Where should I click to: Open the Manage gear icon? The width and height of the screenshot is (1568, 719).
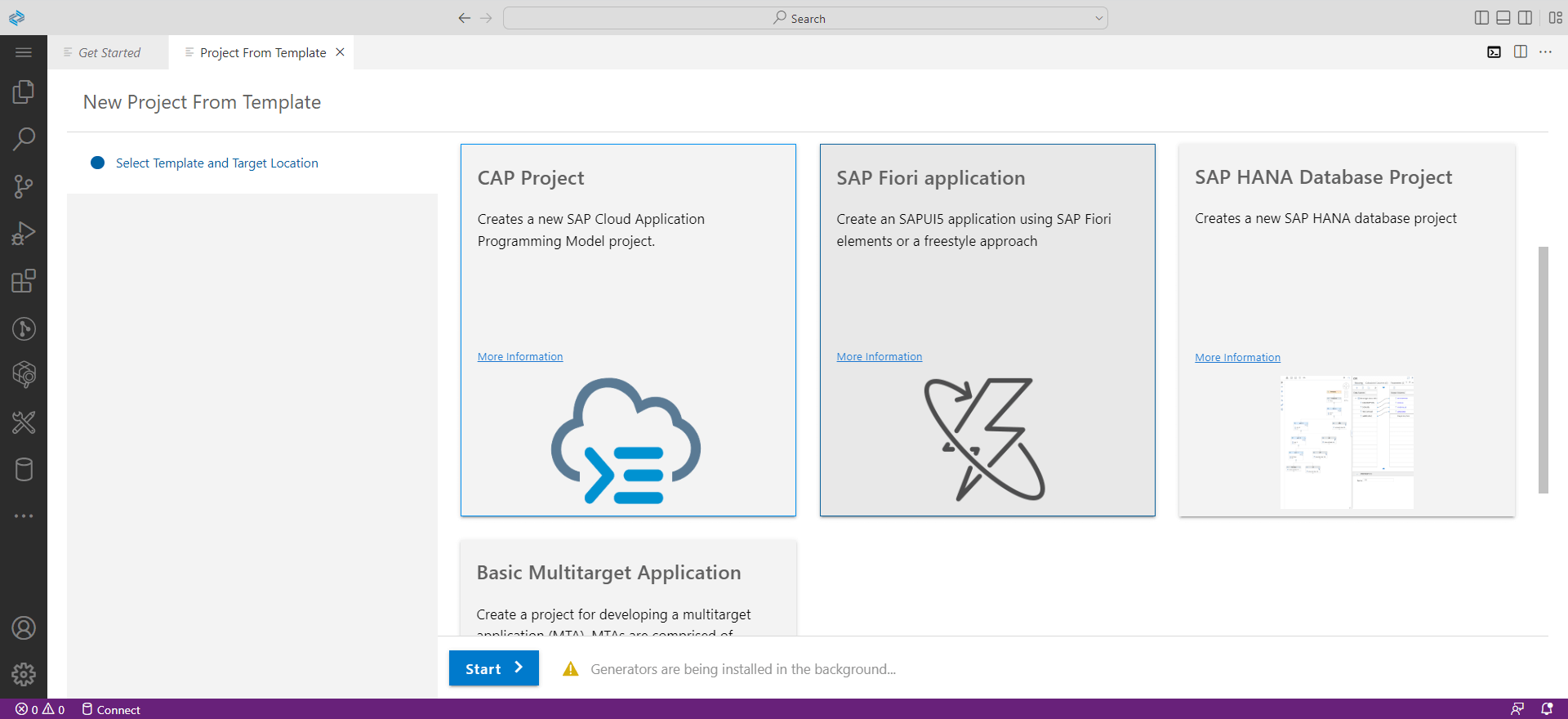(x=24, y=674)
